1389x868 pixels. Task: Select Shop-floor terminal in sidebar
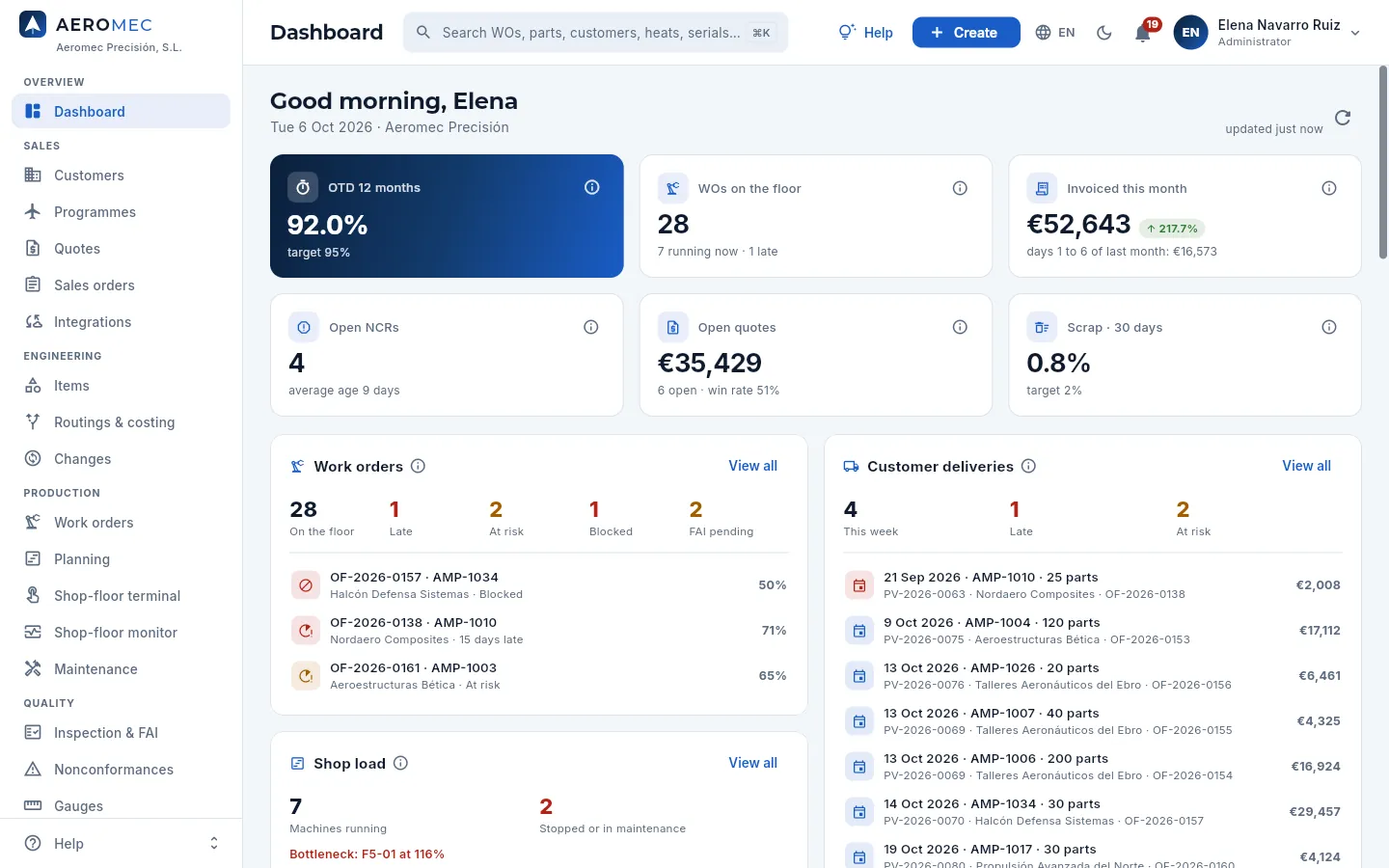pyautogui.click(x=122, y=596)
